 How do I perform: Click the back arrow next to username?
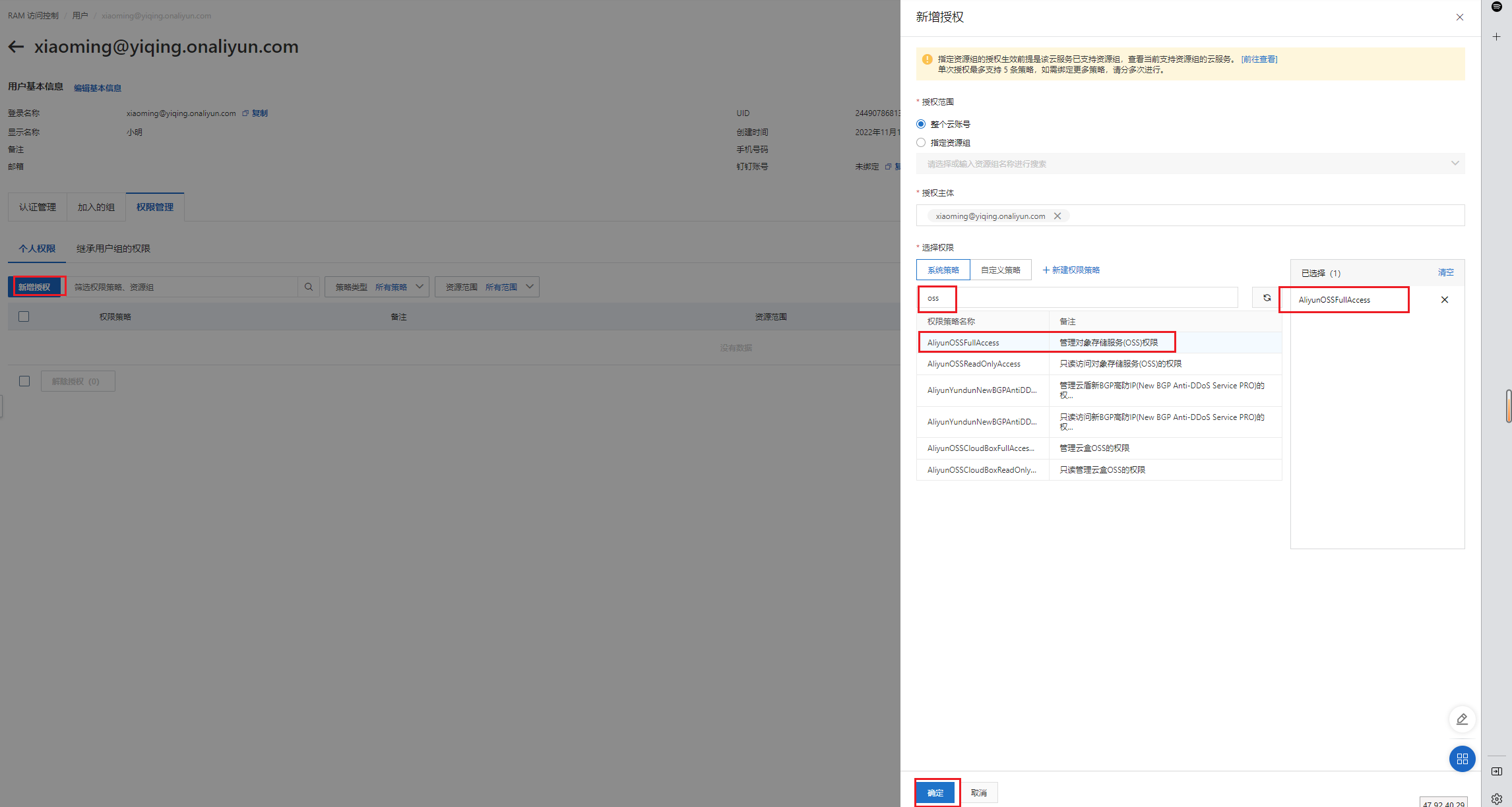point(16,47)
